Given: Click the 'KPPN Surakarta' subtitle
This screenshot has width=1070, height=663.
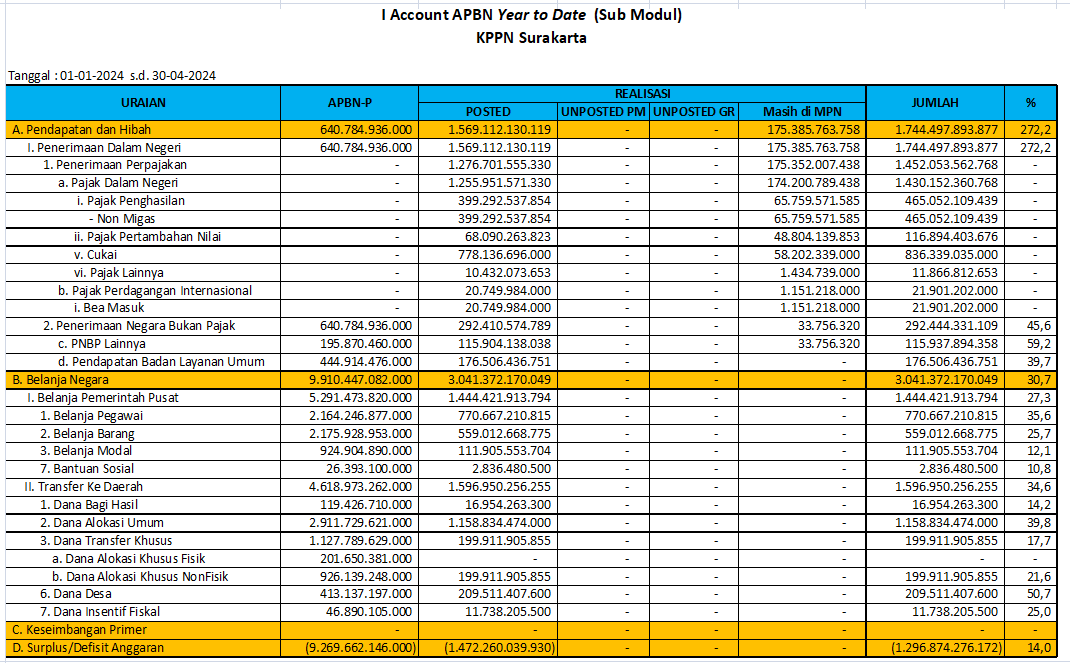Looking at the screenshot, I should [532, 38].
